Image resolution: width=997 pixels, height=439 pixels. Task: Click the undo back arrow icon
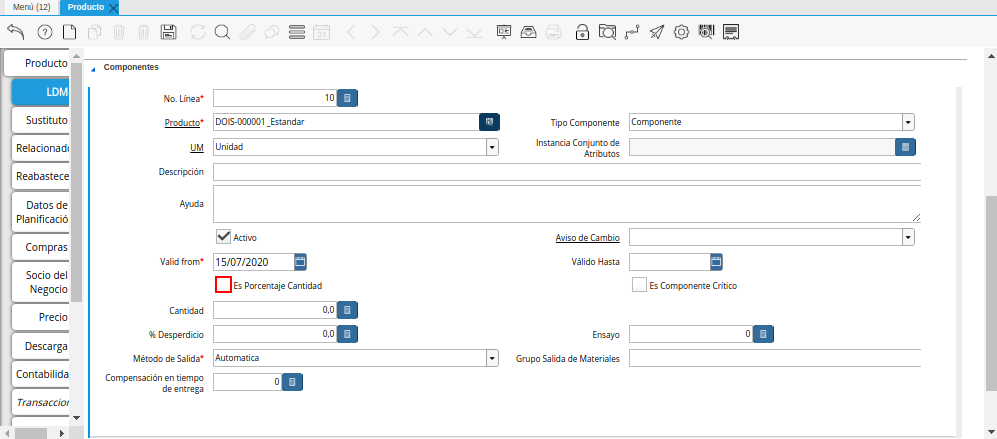(x=15, y=32)
